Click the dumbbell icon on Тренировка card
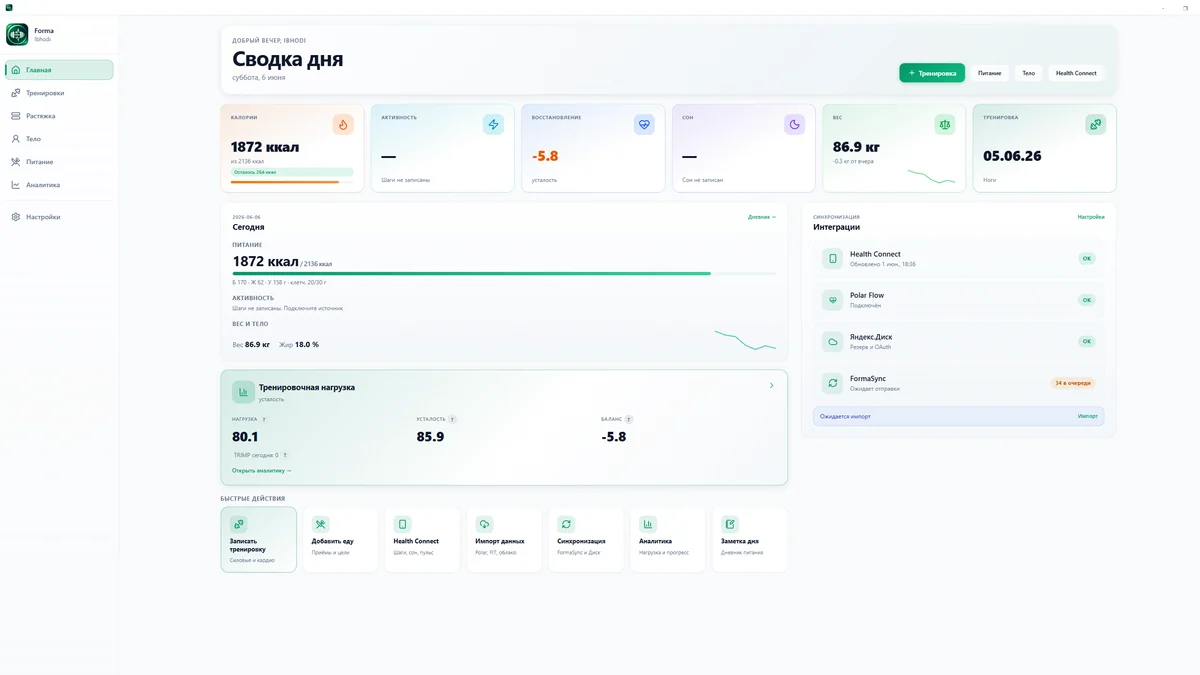This screenshot has width=1200, height=675. click(x=1096, y=125)
